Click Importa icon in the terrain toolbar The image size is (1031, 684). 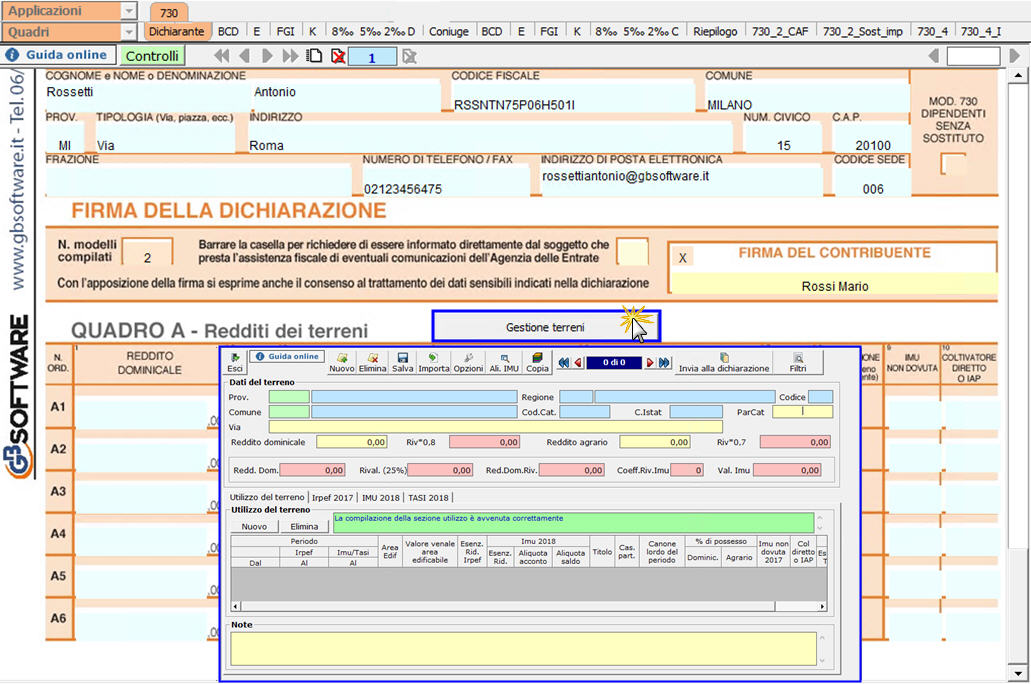click(433, 361)
